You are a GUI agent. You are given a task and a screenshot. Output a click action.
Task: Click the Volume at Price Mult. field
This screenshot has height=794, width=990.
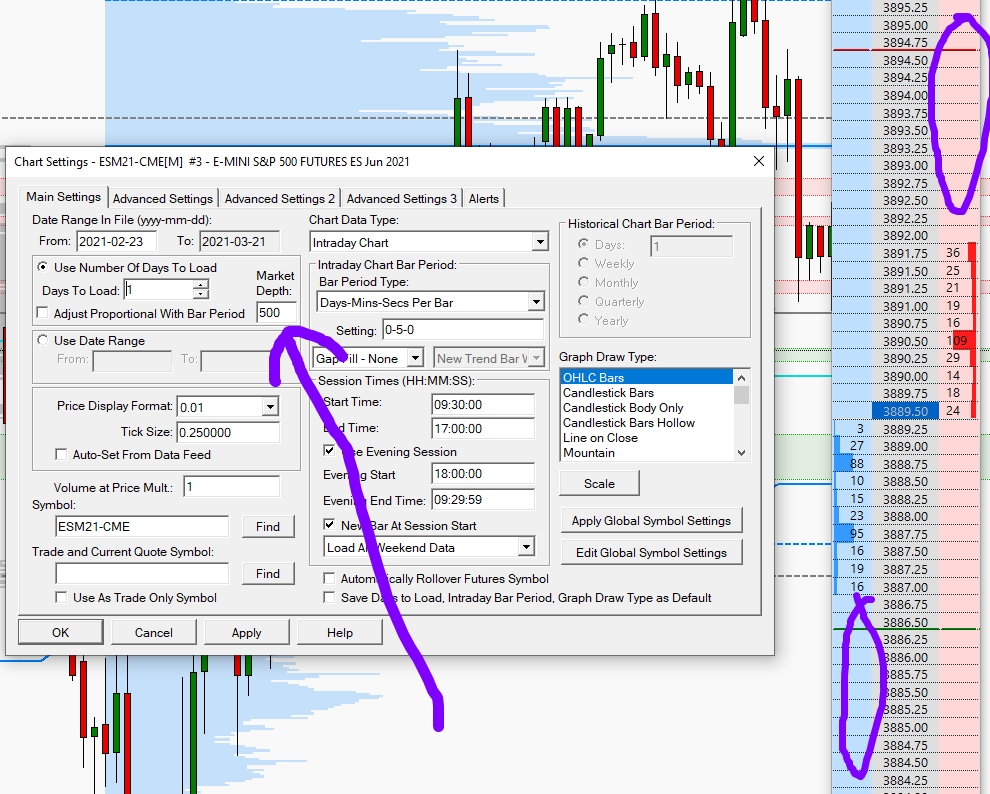pos(232,487)
